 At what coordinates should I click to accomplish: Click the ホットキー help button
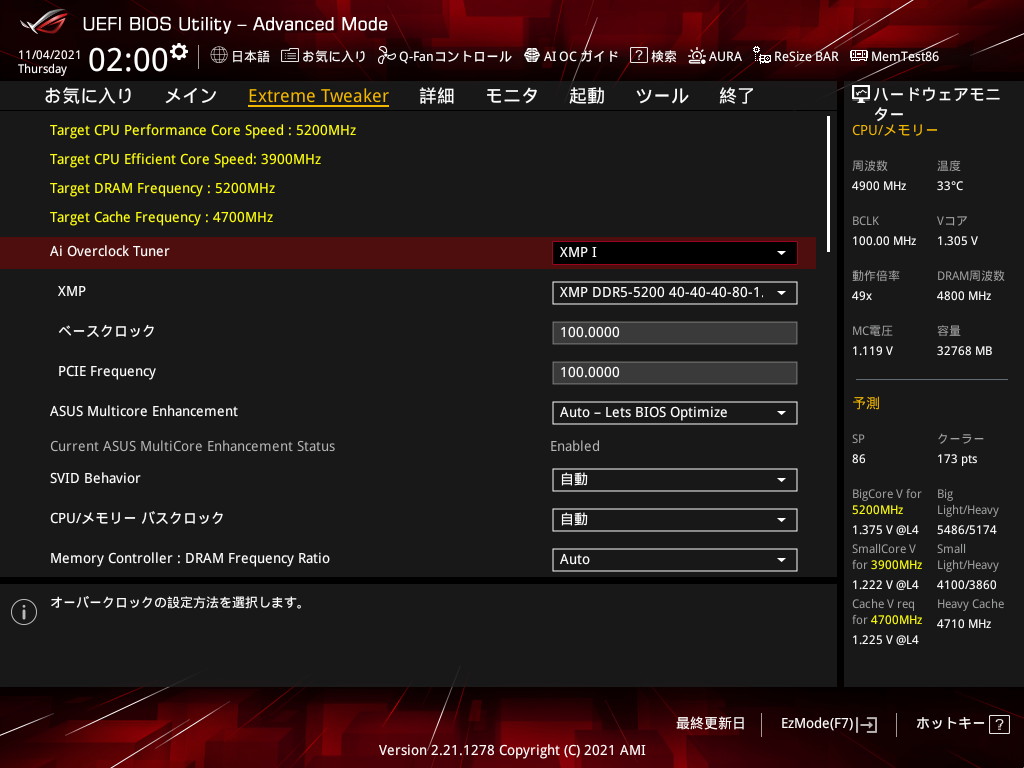(x=962, y=724)
